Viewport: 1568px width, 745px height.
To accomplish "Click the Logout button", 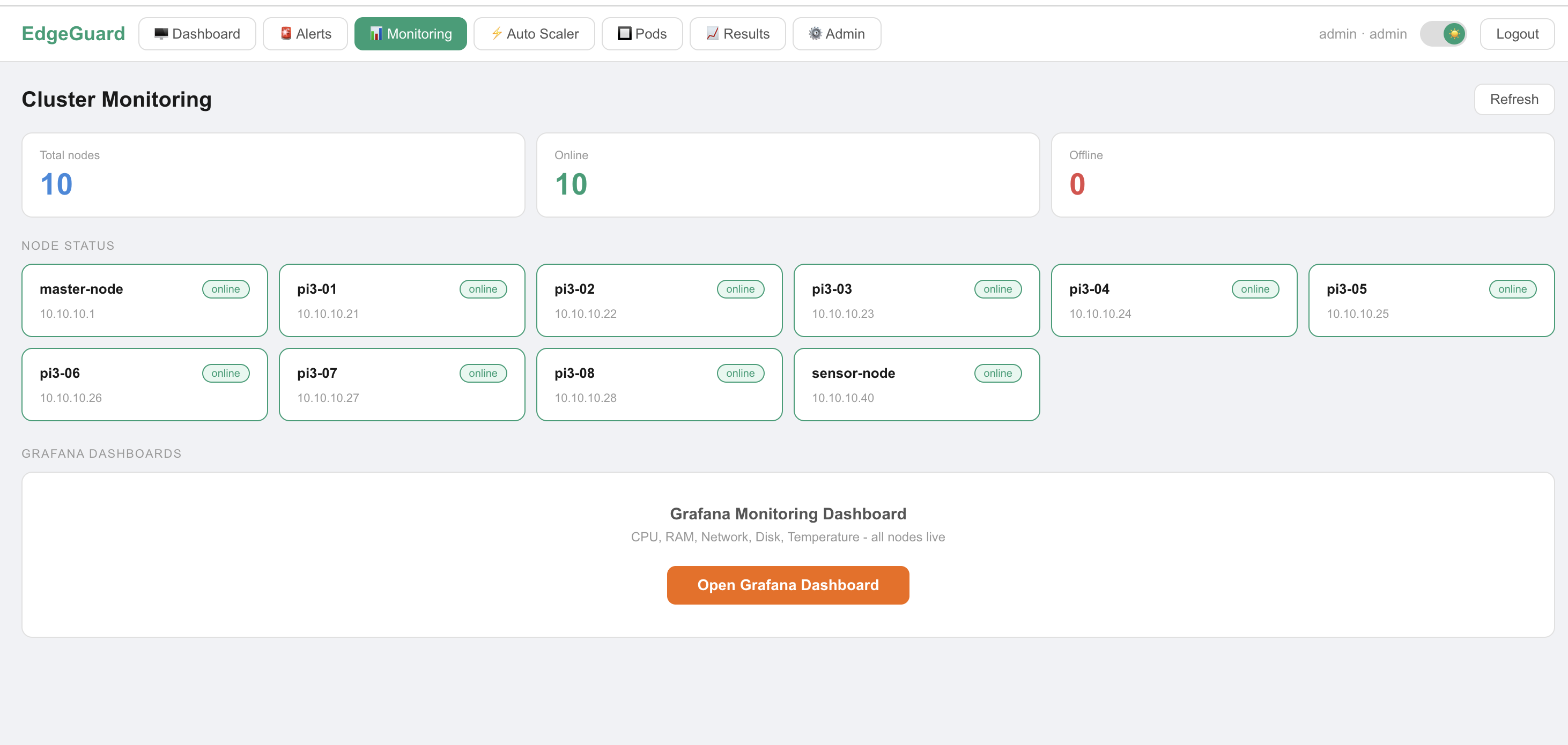I will click(x=1517, y=34).
